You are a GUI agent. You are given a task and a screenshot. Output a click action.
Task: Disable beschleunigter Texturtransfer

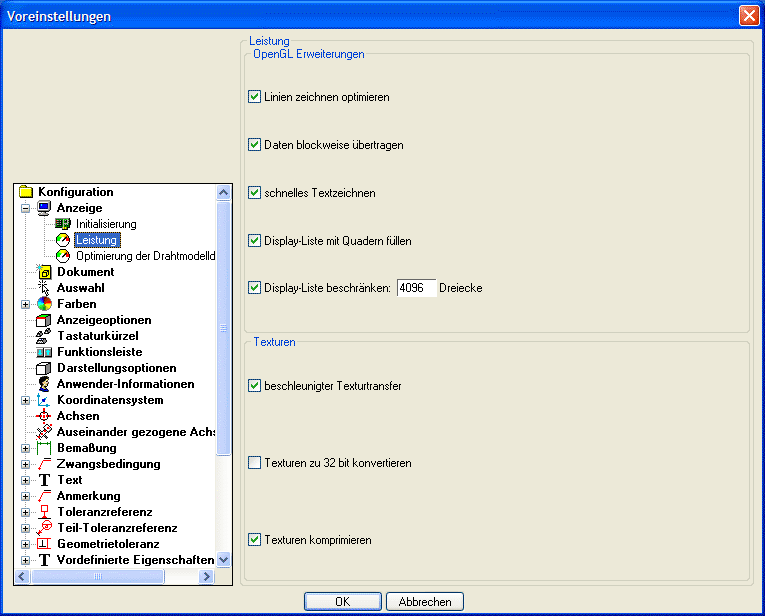coord(254,386)
